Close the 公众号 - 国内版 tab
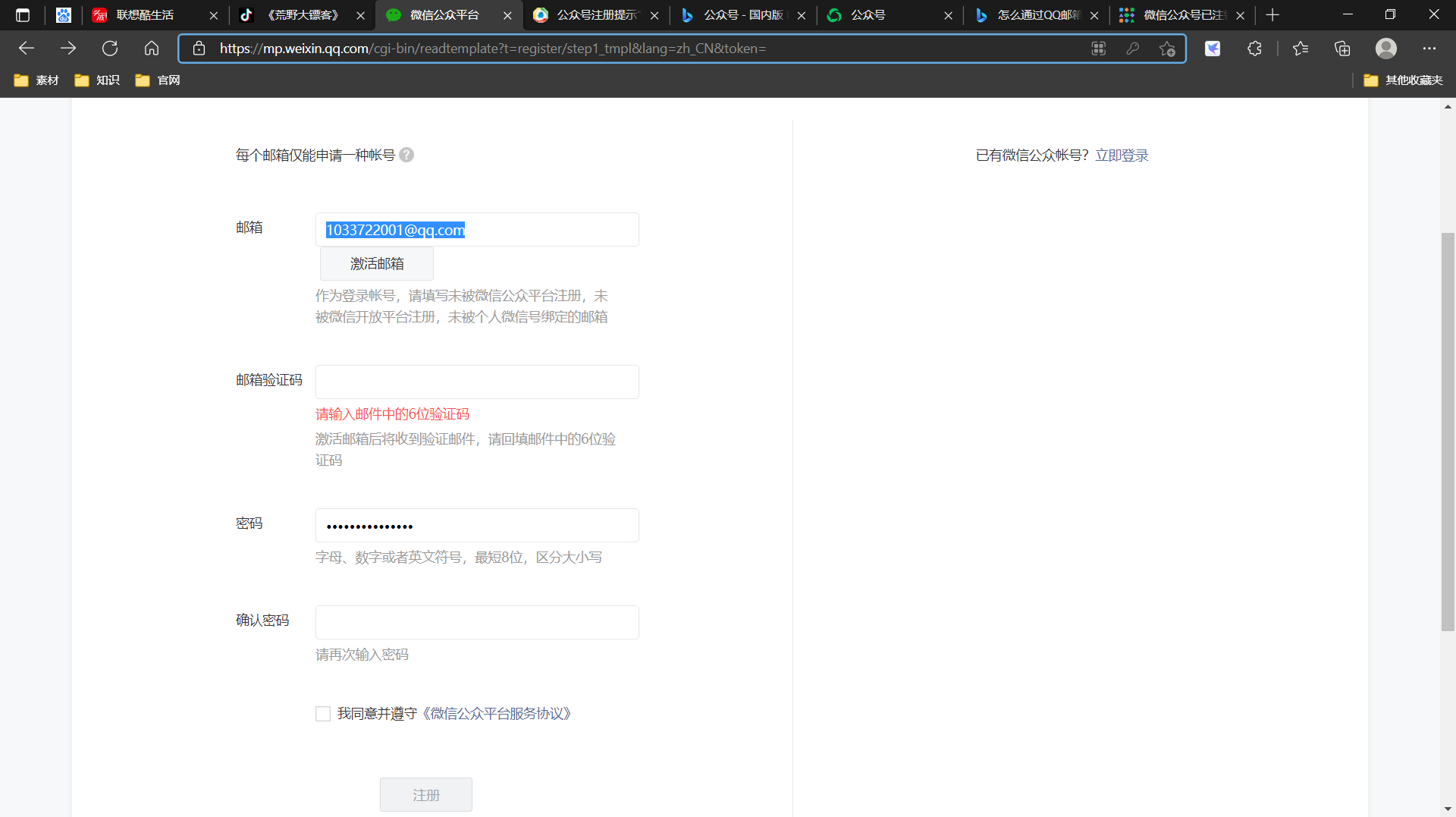The height and width of the screenshot is (817, 1456). click(x=802, y=15)
